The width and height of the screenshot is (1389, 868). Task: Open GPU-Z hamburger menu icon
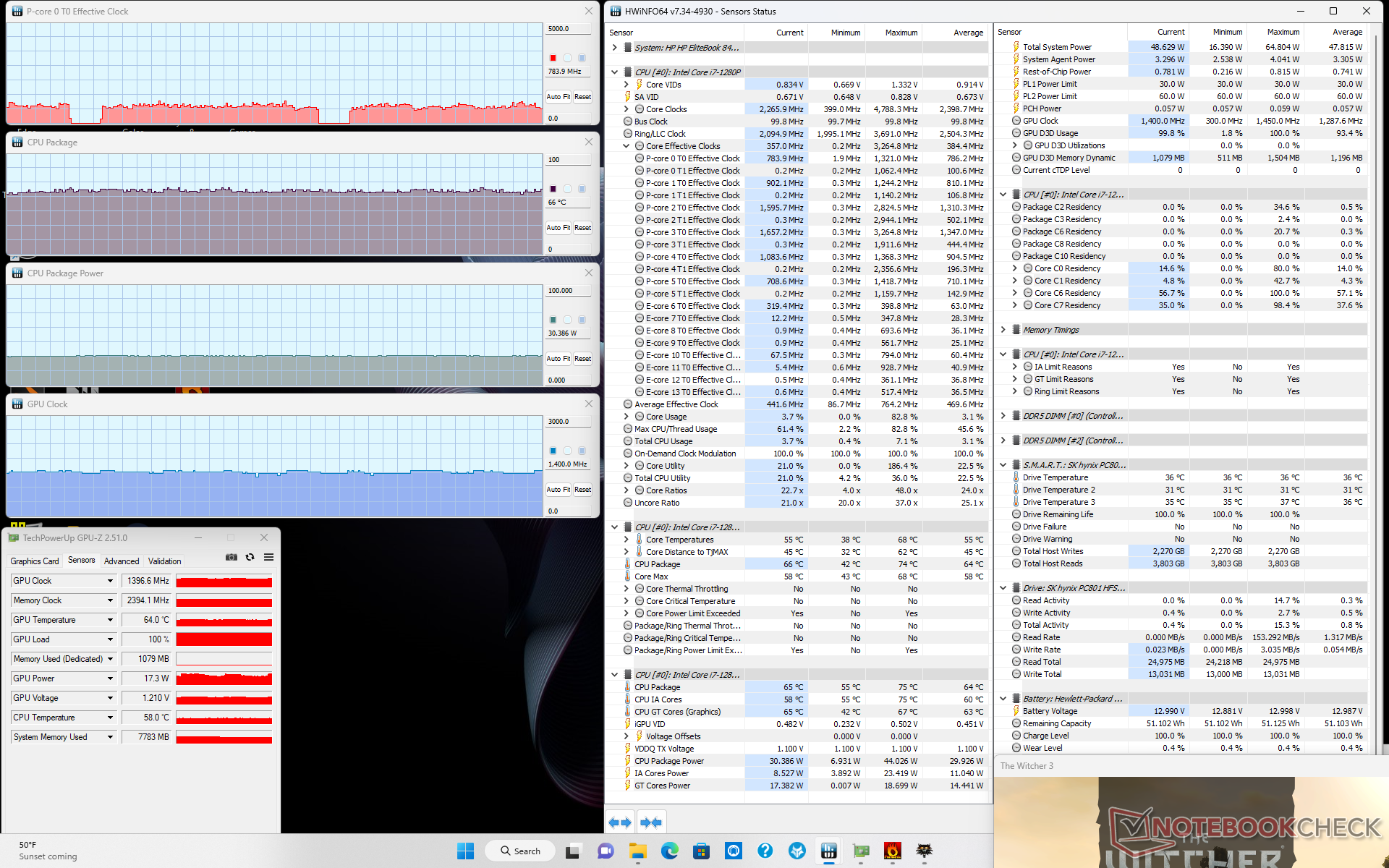[x=269, y=557]
